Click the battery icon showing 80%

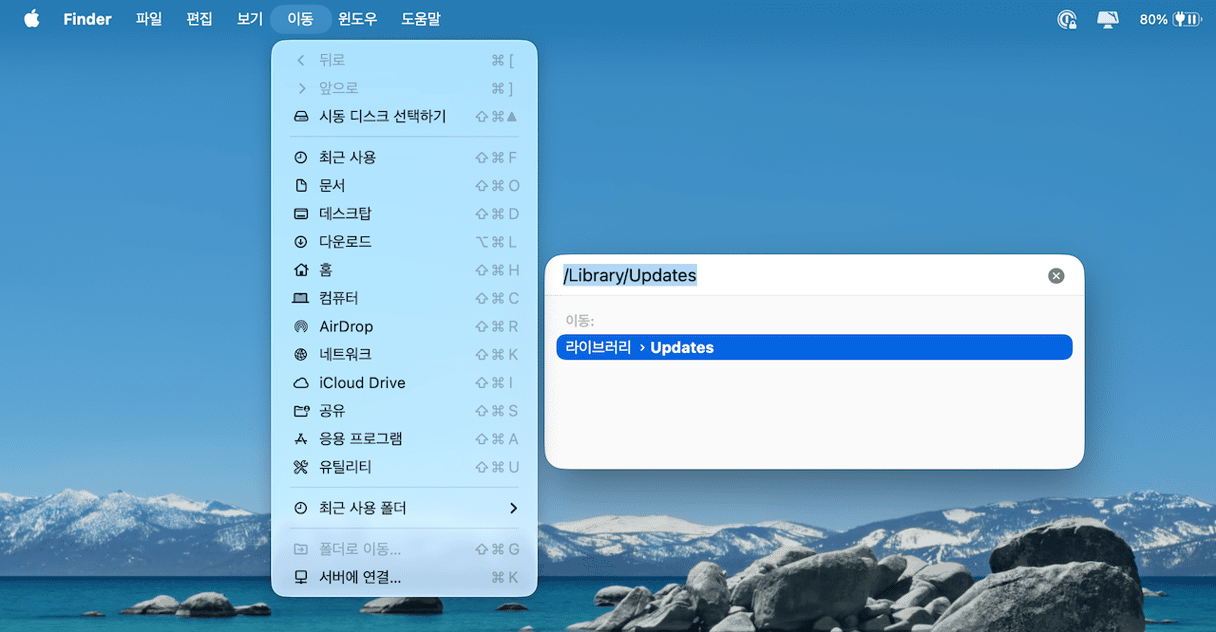pyautogui.click(x=1180, y=18)
